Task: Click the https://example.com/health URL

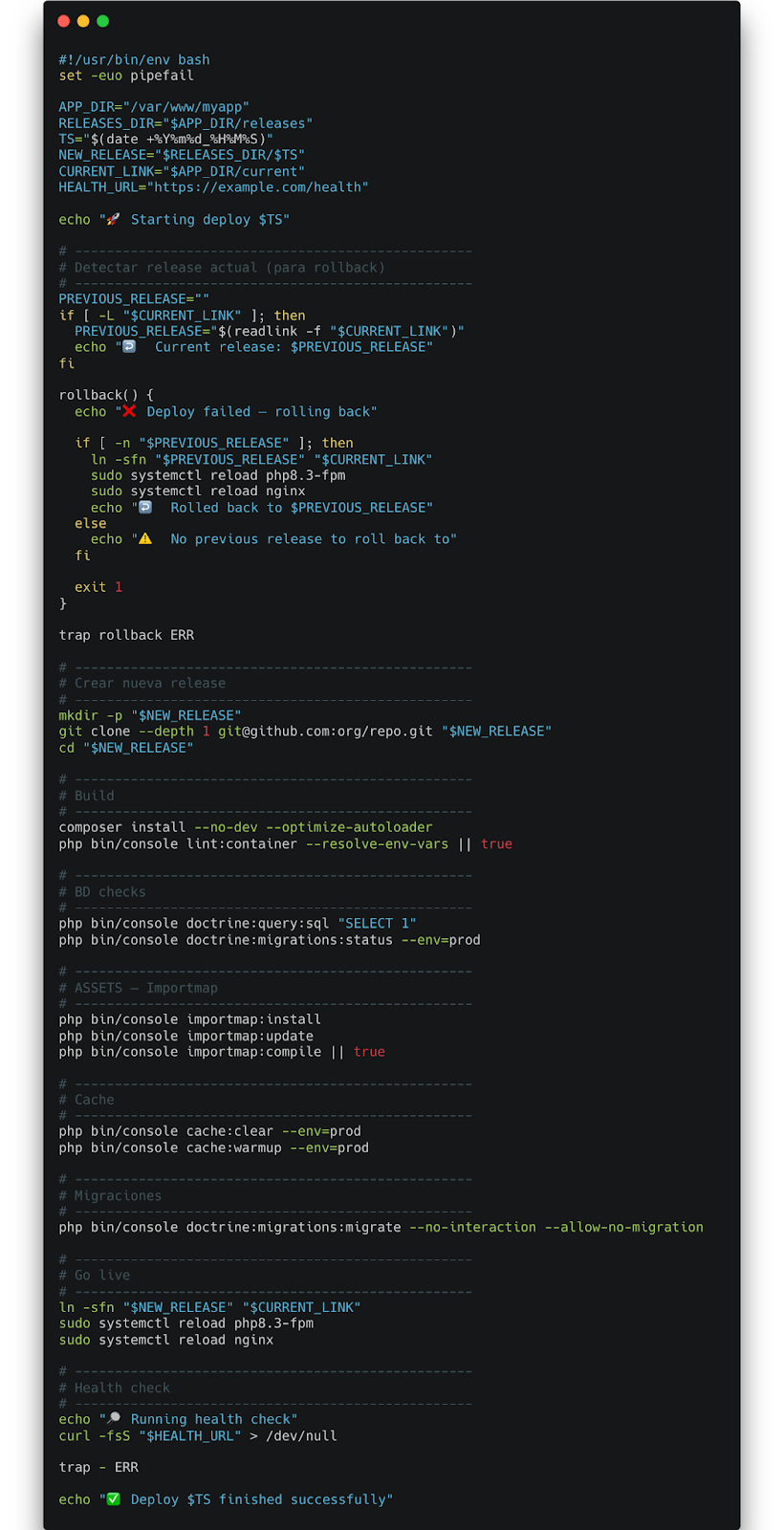Action: 260,187
